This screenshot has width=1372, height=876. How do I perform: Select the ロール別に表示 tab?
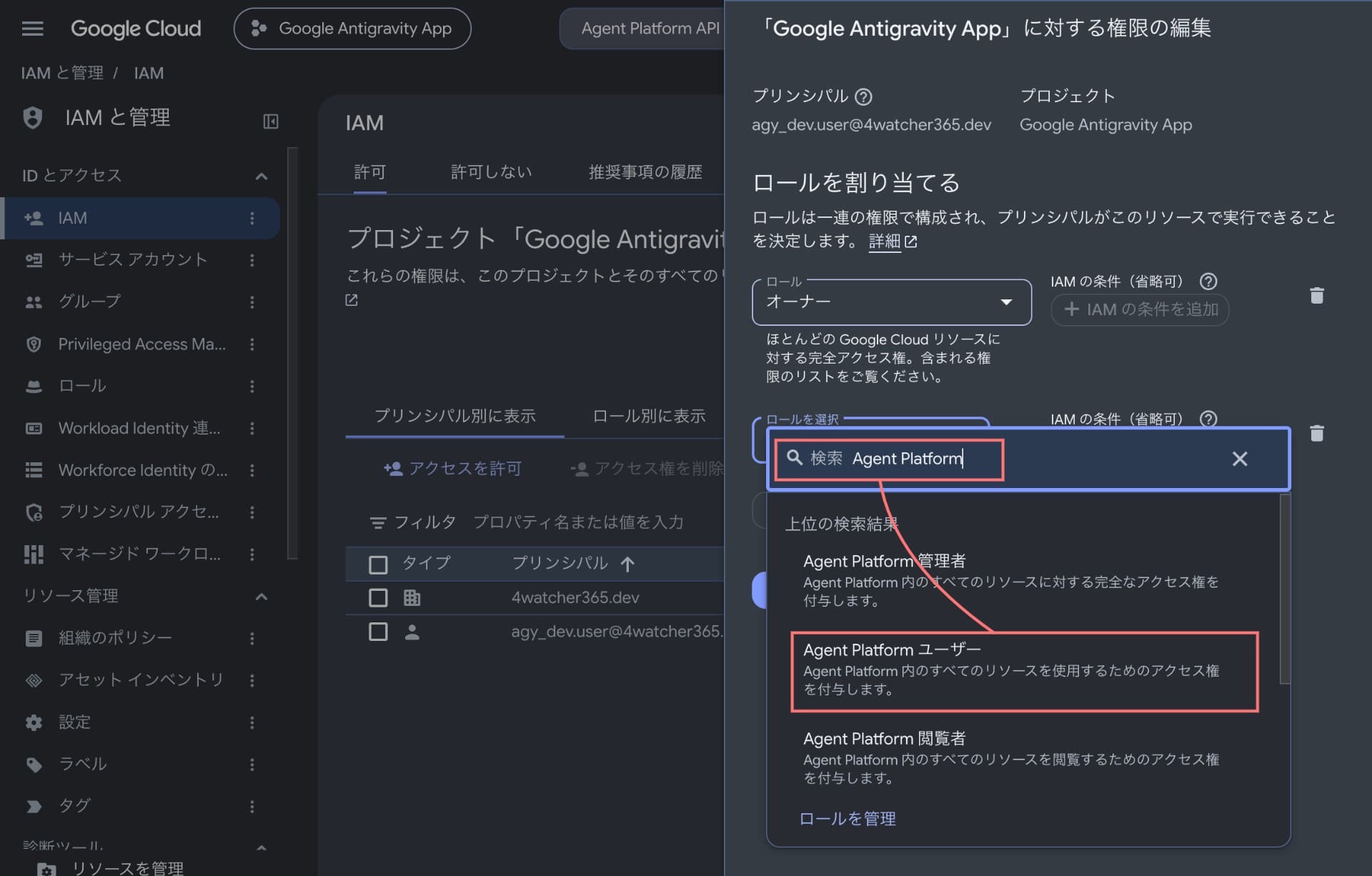[x=648, y=416]
